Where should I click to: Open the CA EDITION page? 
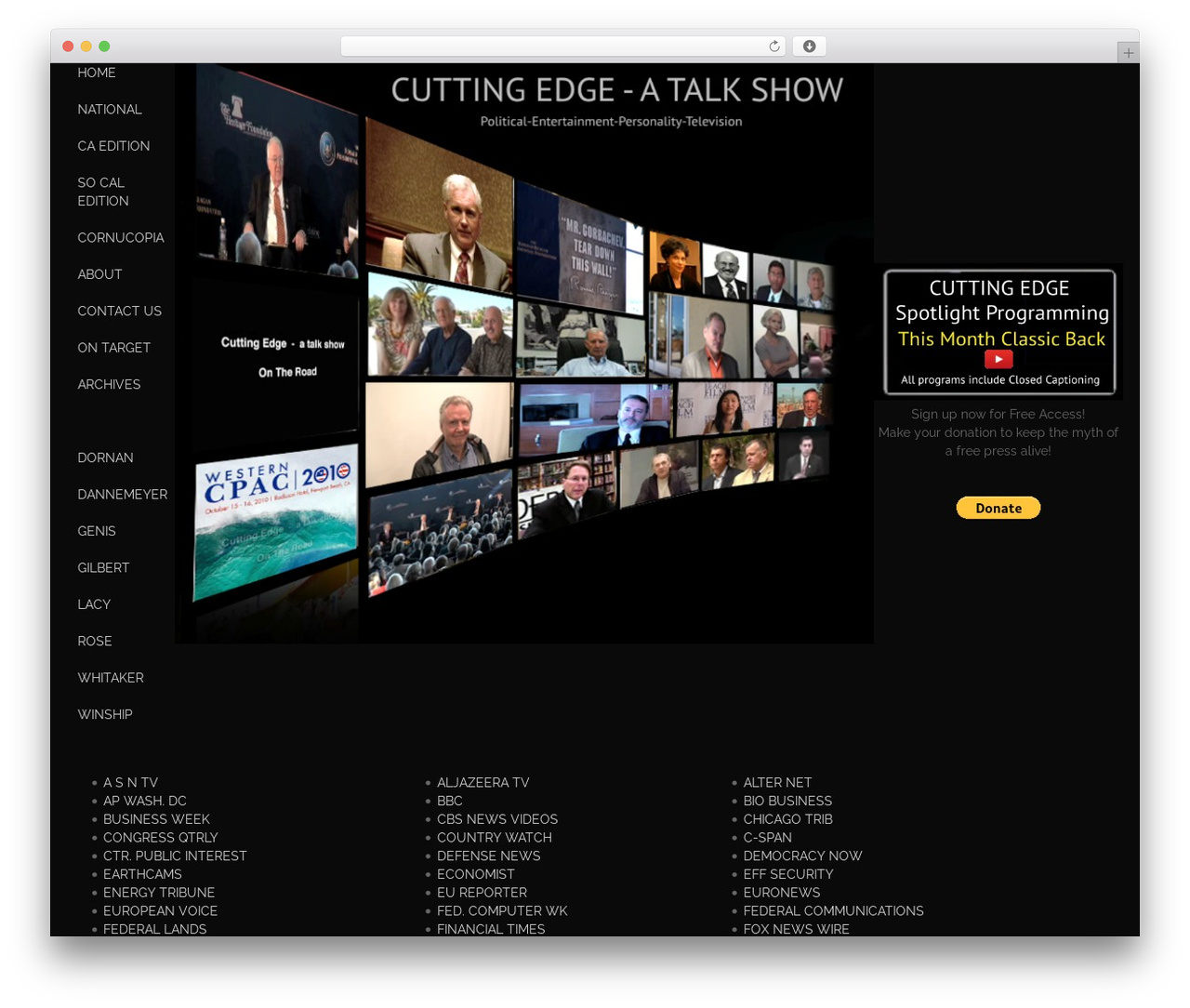click(113, 146)
